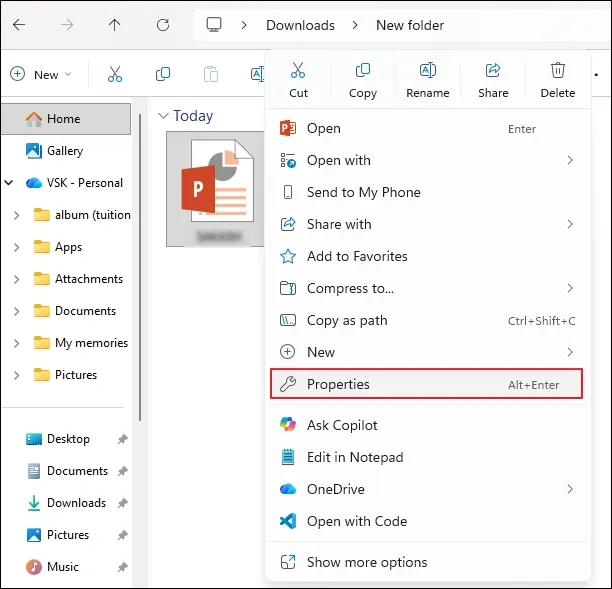Open pinned Documents in quick access
612x589 pixels.
click(x=67, y=471)
